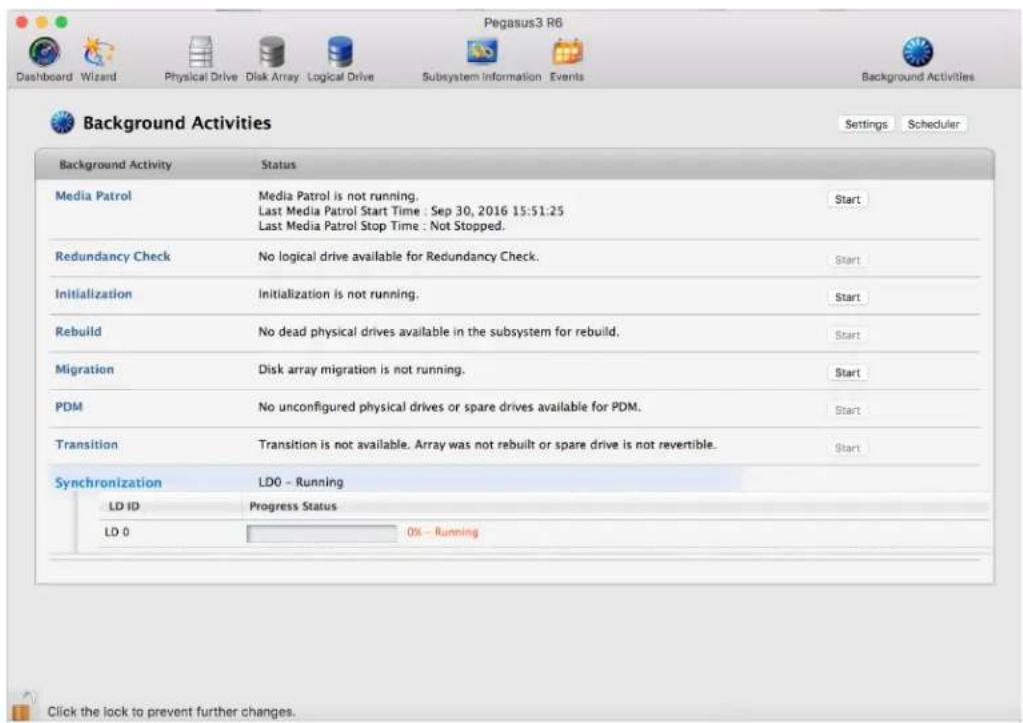Click 'Media Patrol is not running.' text
1023x723 pixels.
pyautogui.click(x=338, y=196)
